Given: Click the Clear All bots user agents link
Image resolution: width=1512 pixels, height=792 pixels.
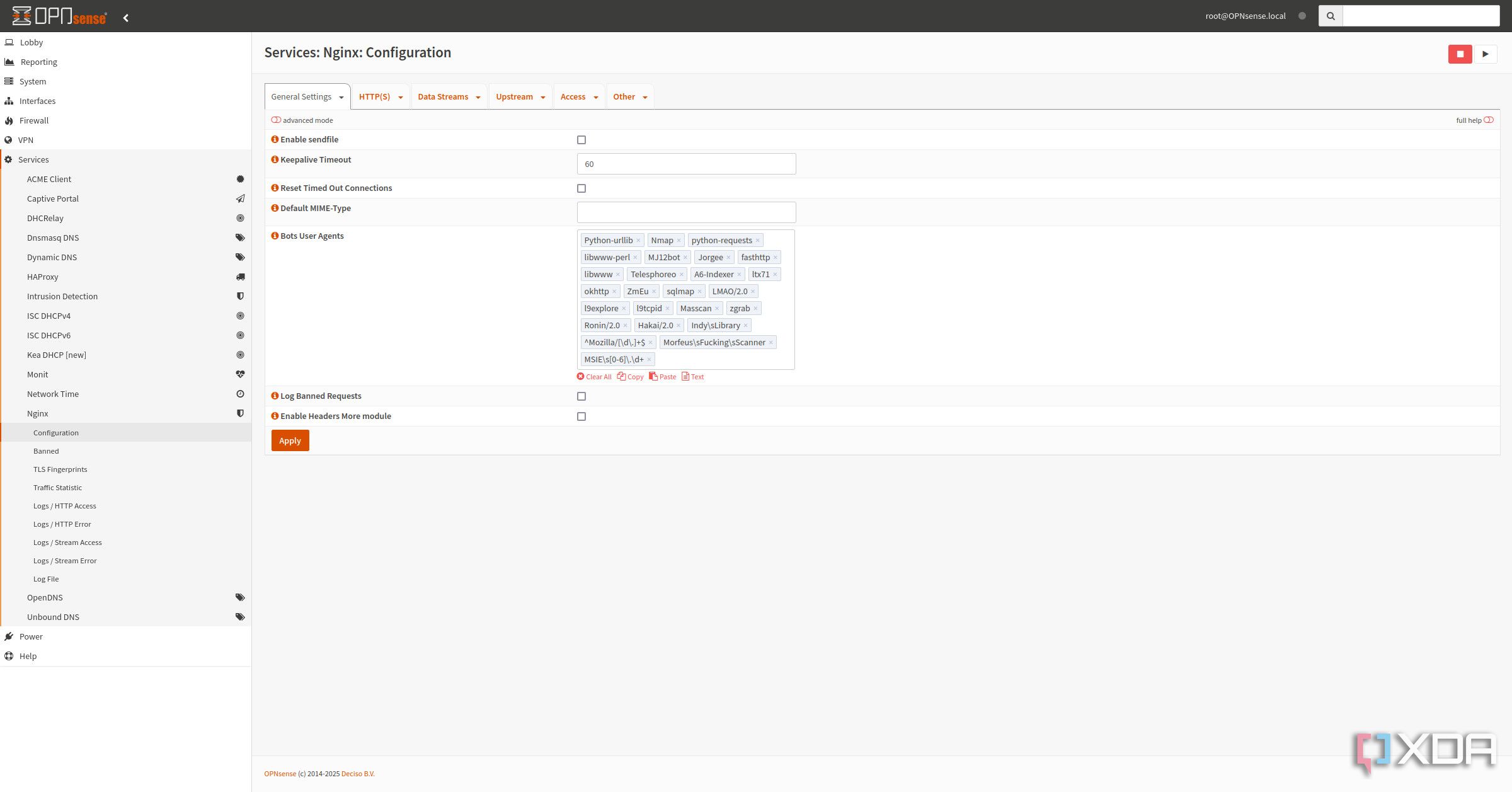Looking at the screenshot, I should [593, 377].
